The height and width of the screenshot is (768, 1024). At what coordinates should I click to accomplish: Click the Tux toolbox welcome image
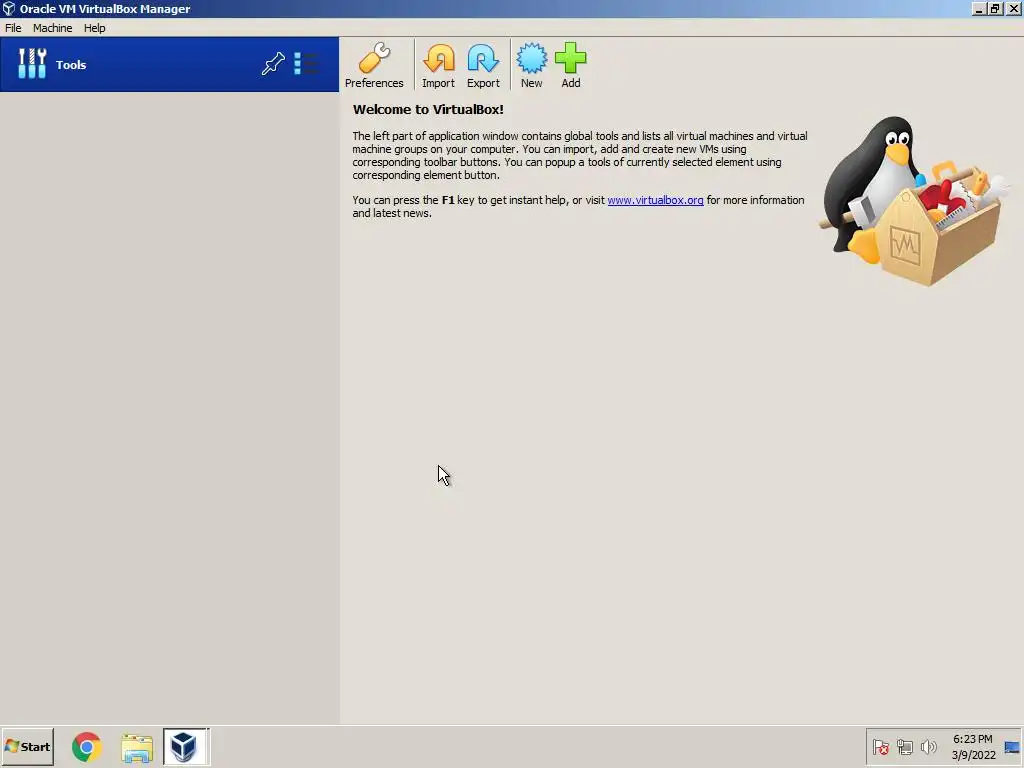click(x=914, y=201)
